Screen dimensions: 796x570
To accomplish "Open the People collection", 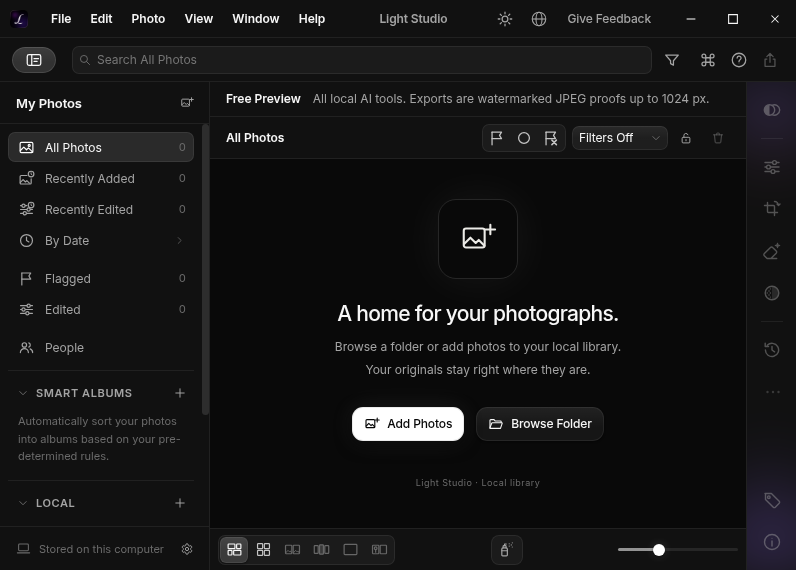I will point(101,348).
